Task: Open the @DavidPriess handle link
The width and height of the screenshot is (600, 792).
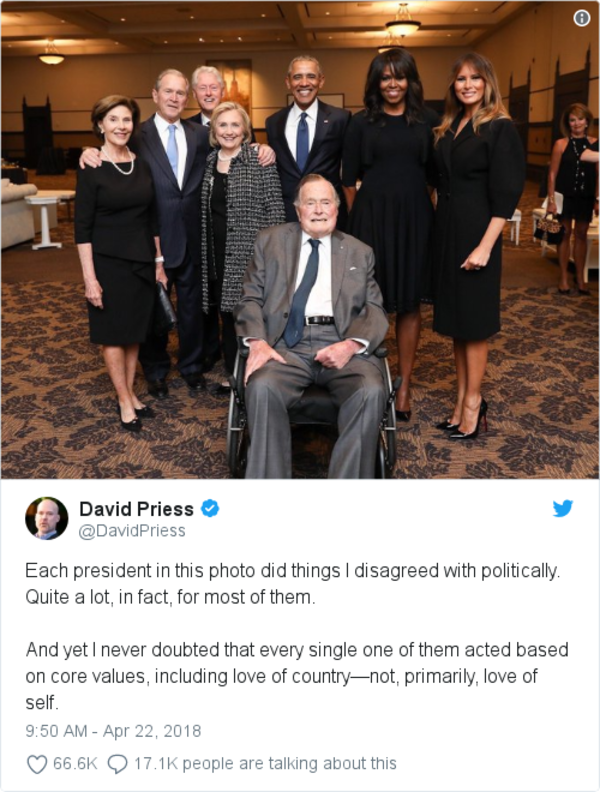Action: [x=132, y=531]
